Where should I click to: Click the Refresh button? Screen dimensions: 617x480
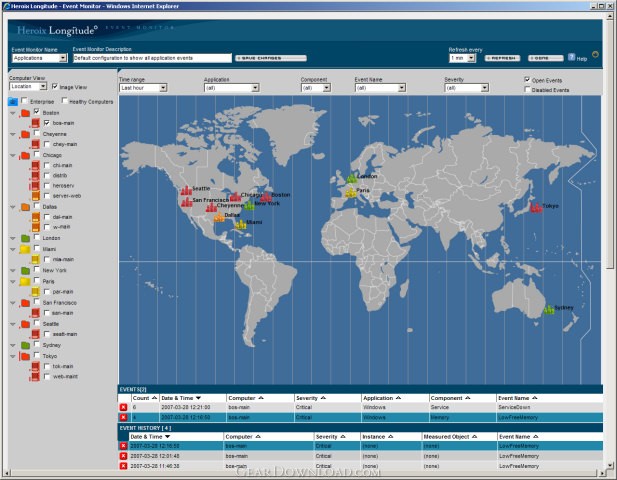pyautogui.click(x=502, y=58)
